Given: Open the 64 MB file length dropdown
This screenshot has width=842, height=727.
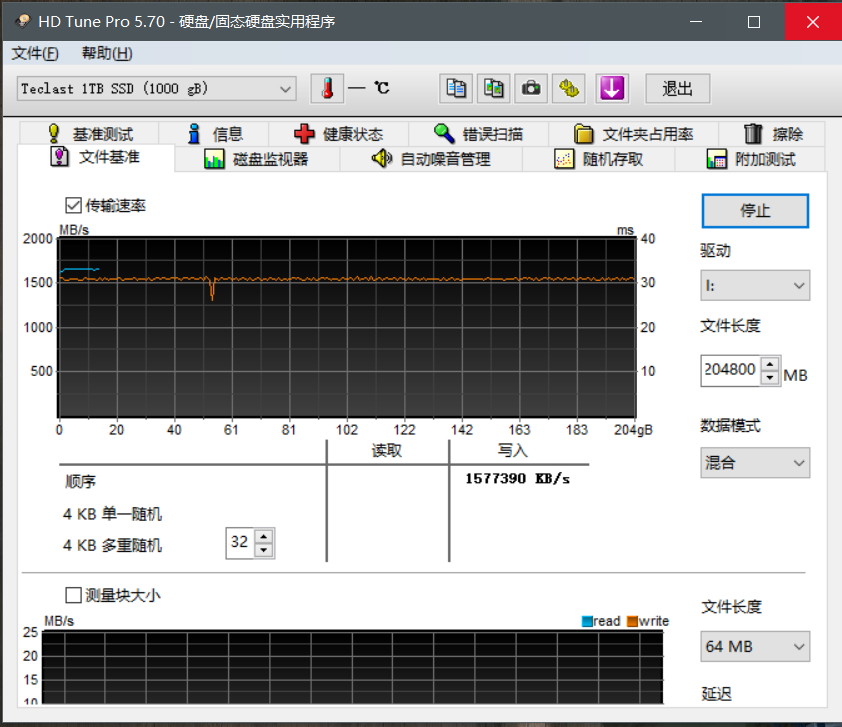Looking at the screenshot, I should [755, 646].
